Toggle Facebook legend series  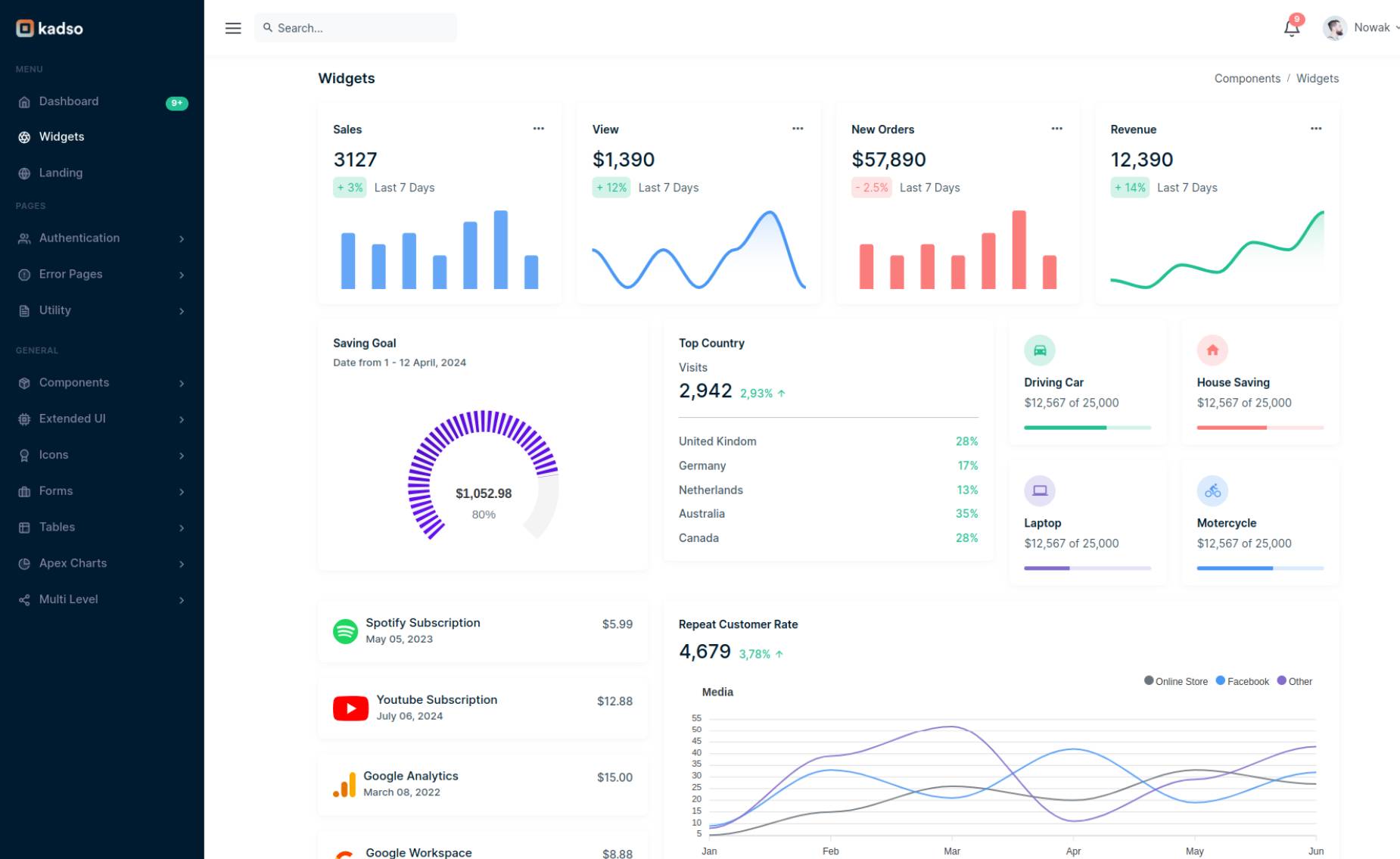click(1242, 681)
